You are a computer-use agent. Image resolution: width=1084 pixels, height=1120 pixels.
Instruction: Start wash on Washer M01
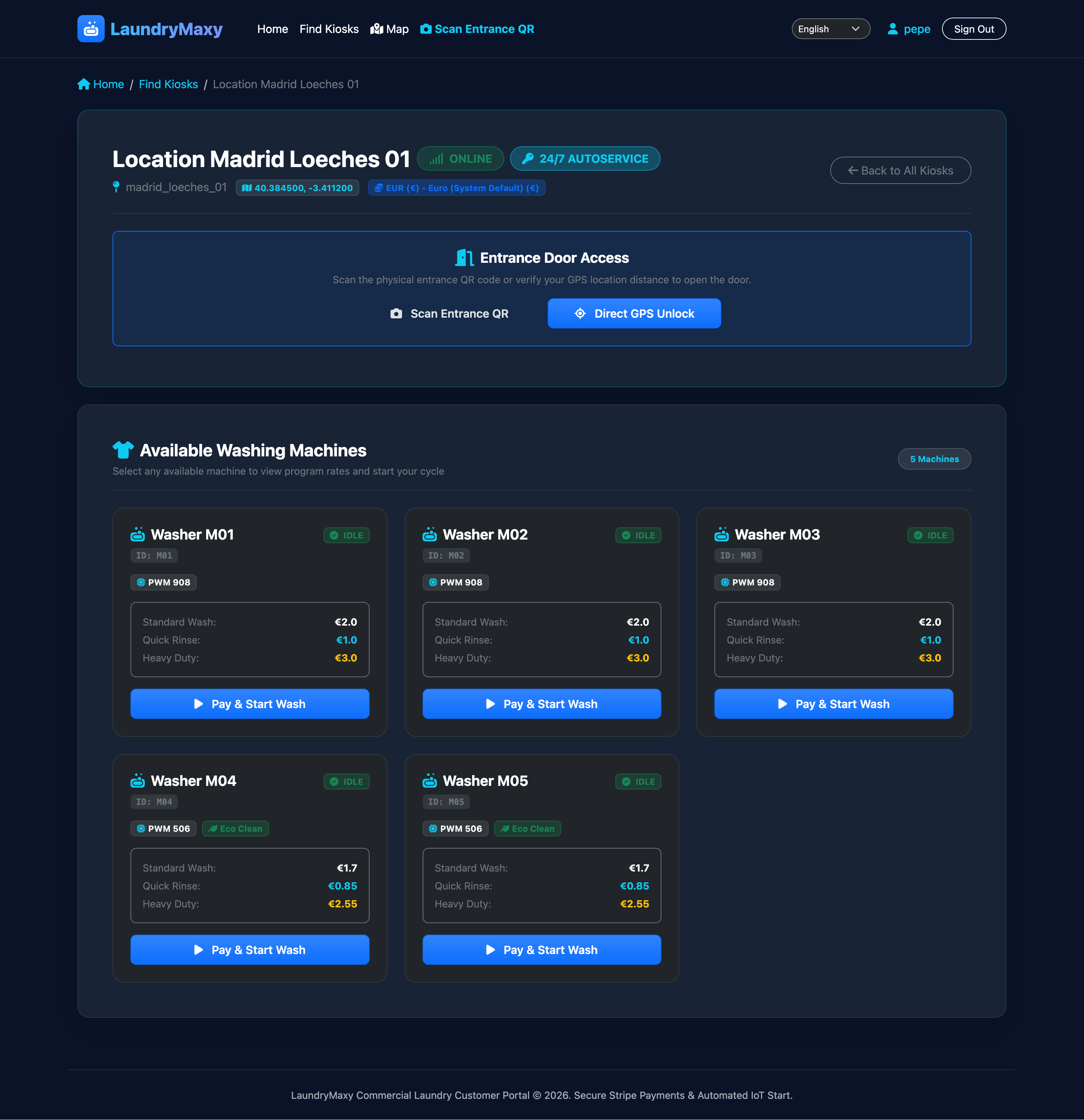pyautogui.click(x=250, y=704)
